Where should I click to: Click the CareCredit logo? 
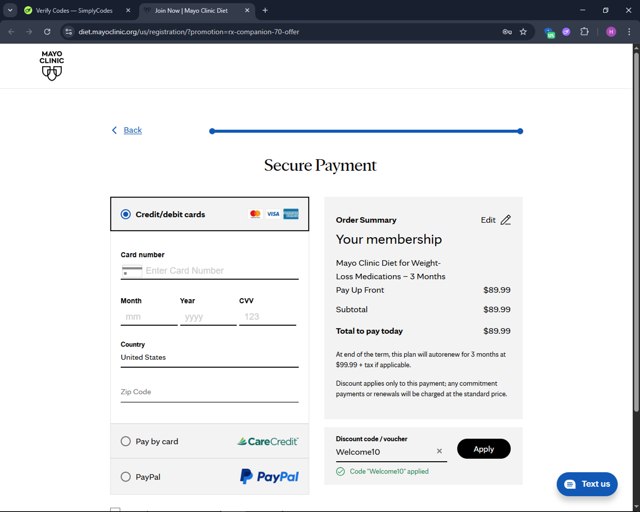(x=268, y=441)
